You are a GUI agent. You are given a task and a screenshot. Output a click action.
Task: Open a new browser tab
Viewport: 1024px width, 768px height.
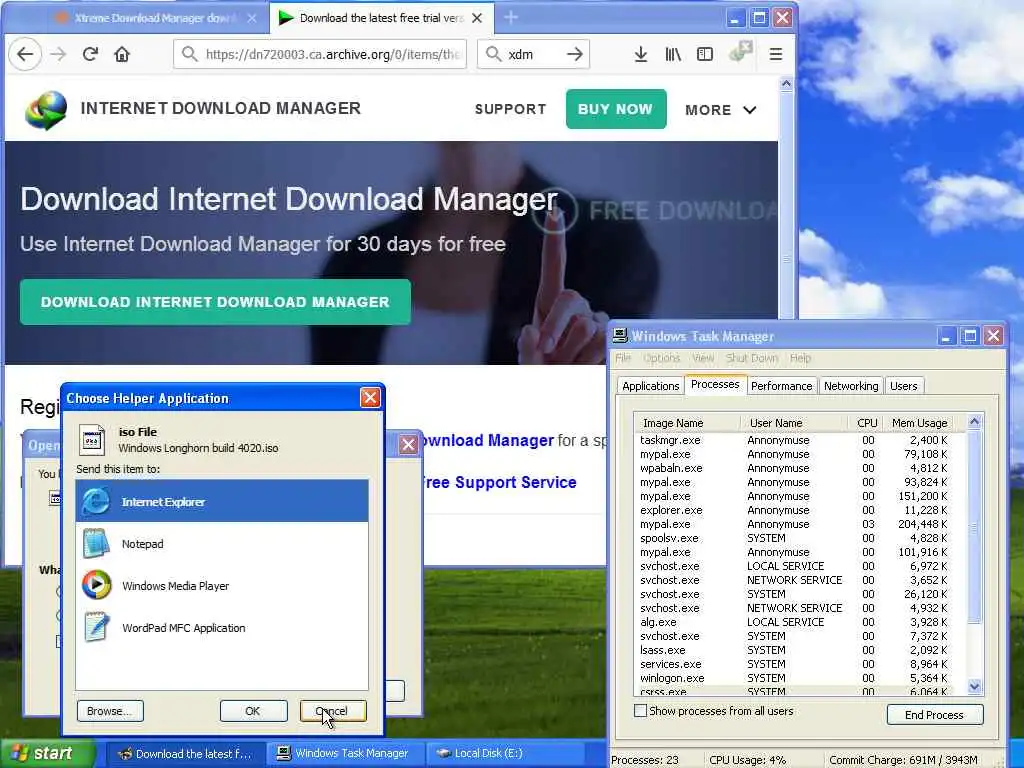(511, 18)
